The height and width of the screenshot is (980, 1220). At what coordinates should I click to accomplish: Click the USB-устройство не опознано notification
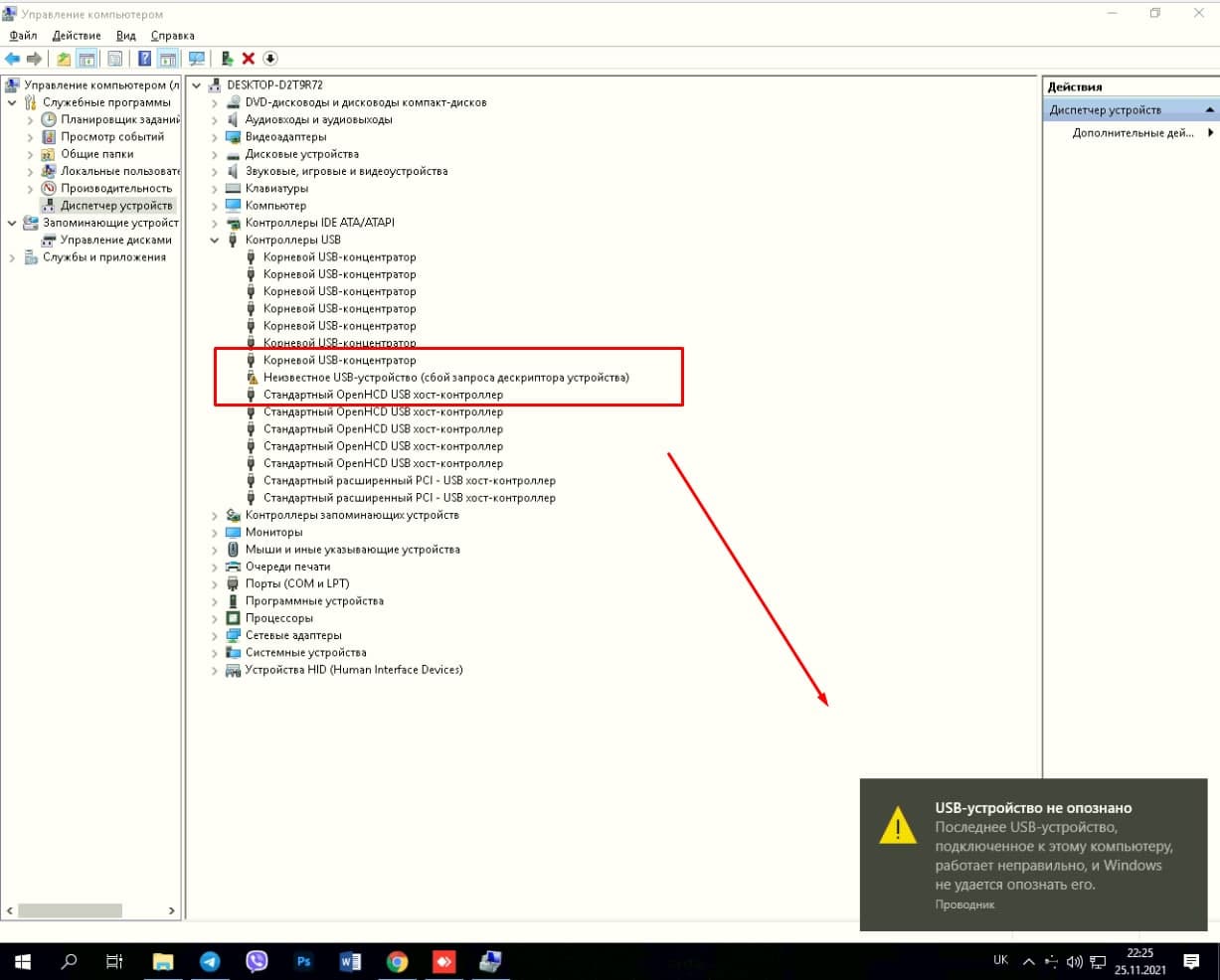tap(1034, 855)
